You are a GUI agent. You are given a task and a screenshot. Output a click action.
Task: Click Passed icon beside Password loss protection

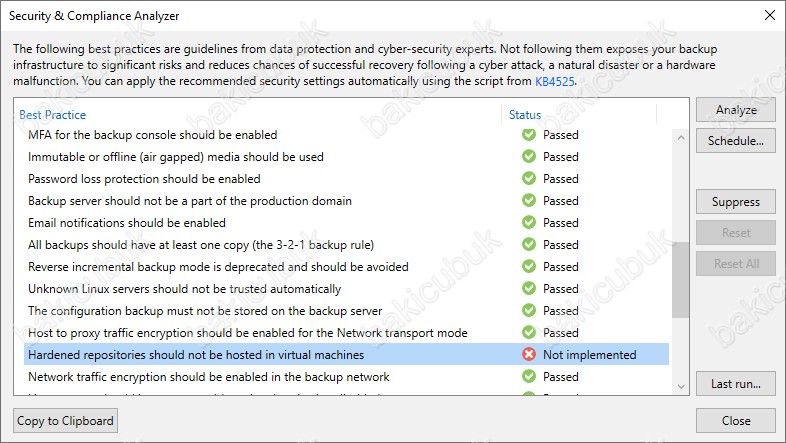[529, 178]
